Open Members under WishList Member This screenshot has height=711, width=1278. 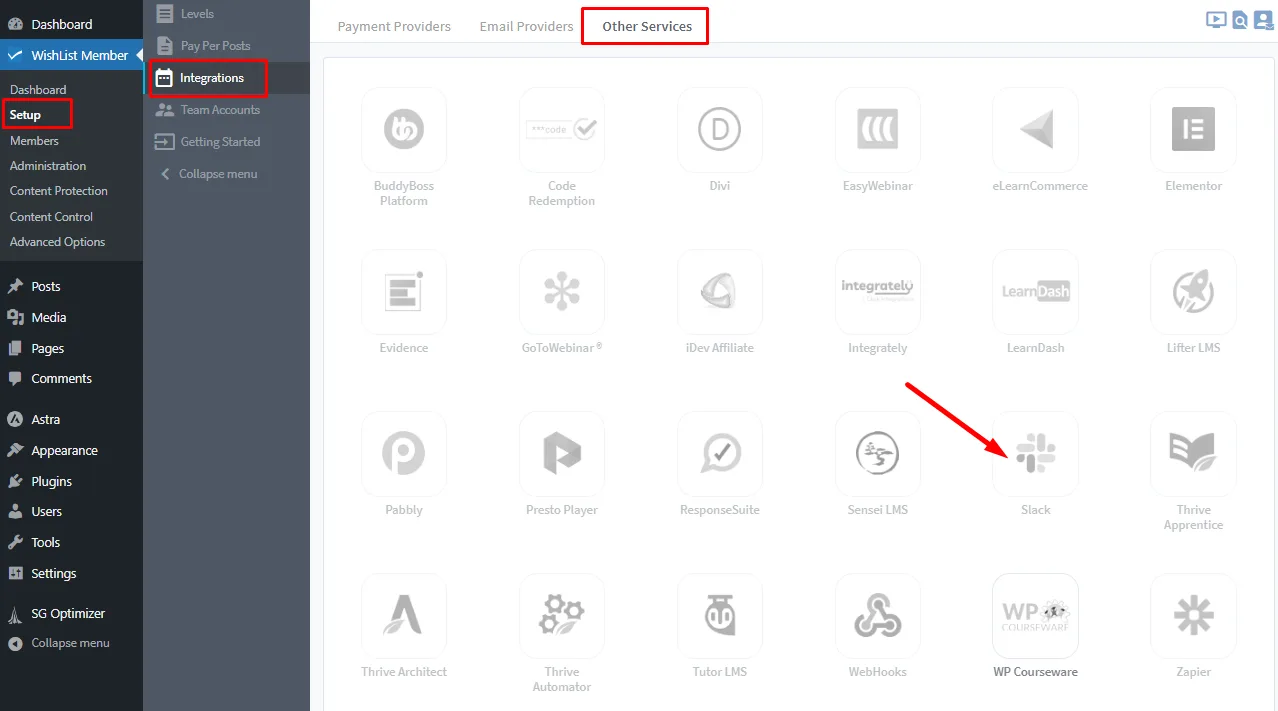(x=34, y=141)
